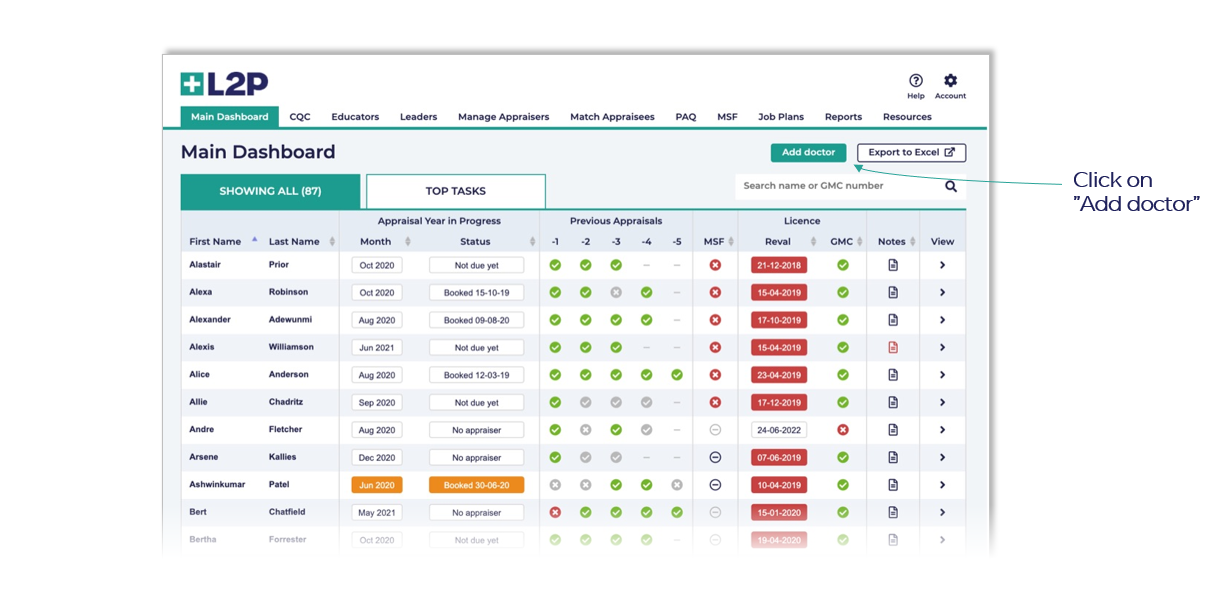Open notes icon for Alastair Prior
This screenshot has width=1226, height=601.
pyautogui.click(x=893, y=265)
